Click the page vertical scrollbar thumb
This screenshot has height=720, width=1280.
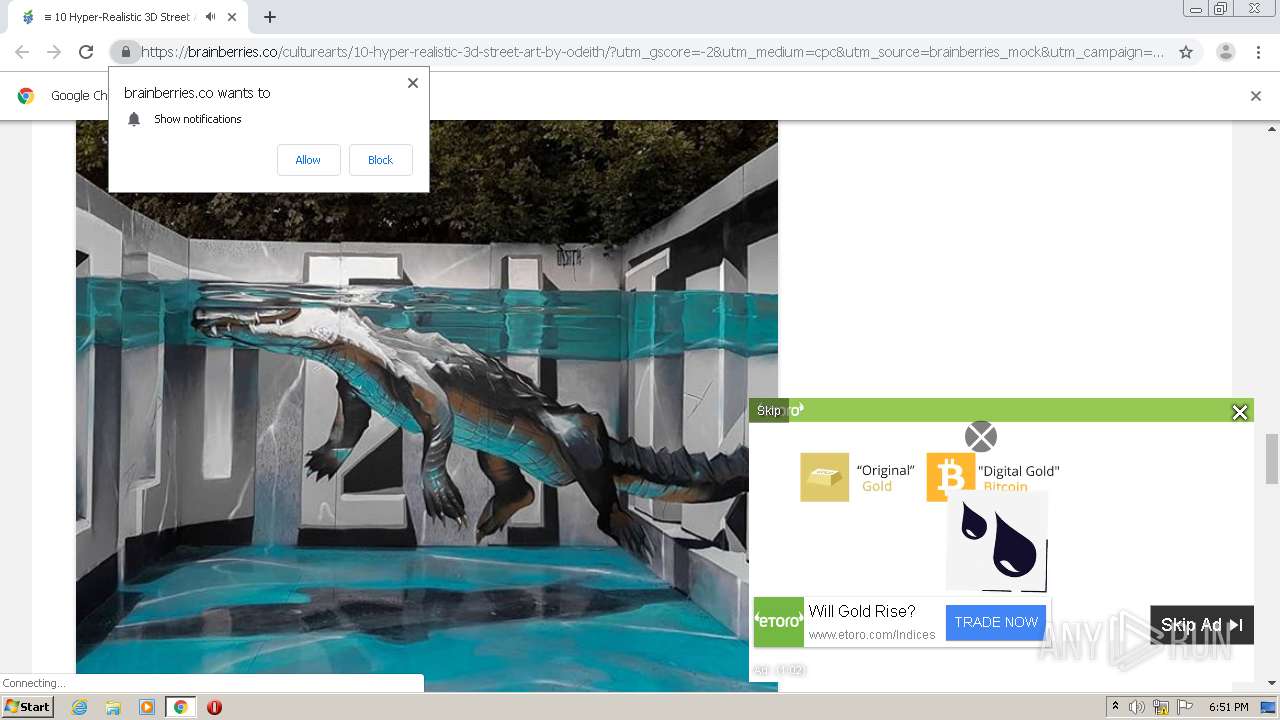tap(1272, 458)
